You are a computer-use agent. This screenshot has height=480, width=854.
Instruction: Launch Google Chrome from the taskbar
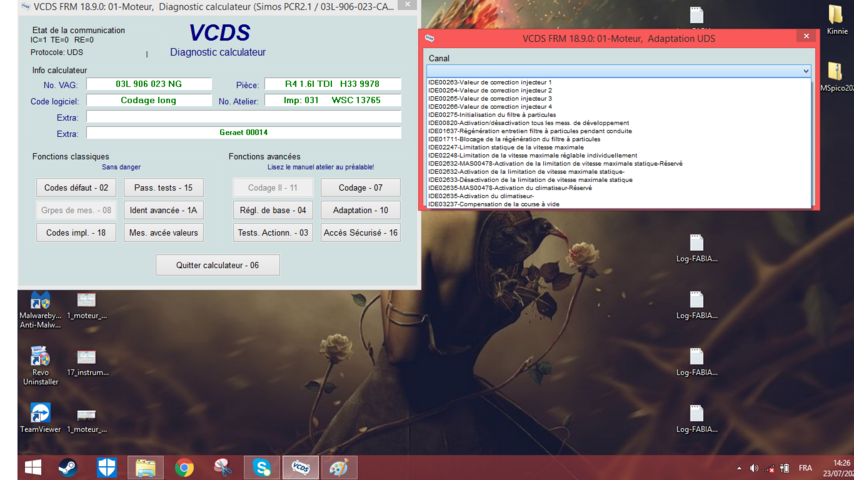(184, 467)
